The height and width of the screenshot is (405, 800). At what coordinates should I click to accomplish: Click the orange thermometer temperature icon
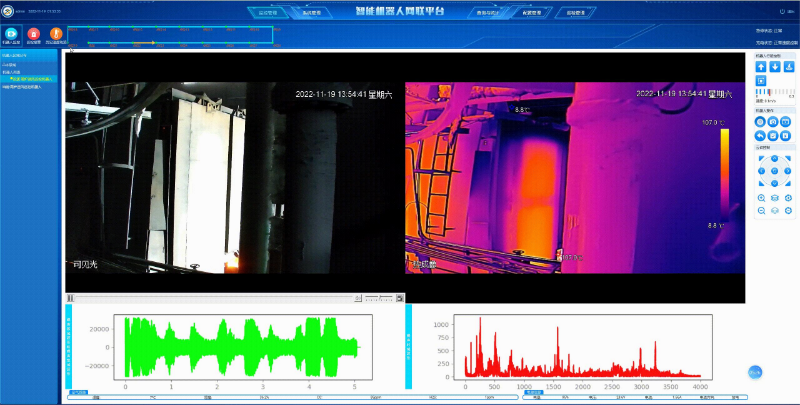(x=57, y=35)
